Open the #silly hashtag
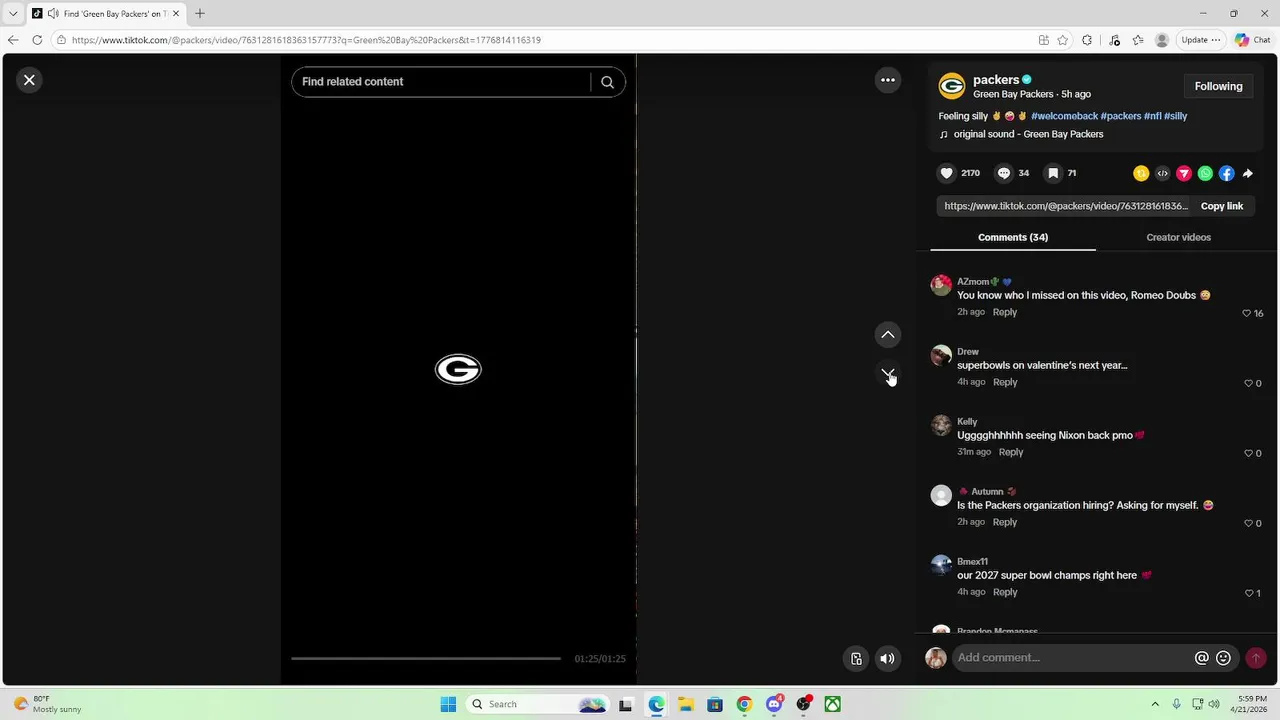The image size is (1280, 720). [x=1176, y=116]
